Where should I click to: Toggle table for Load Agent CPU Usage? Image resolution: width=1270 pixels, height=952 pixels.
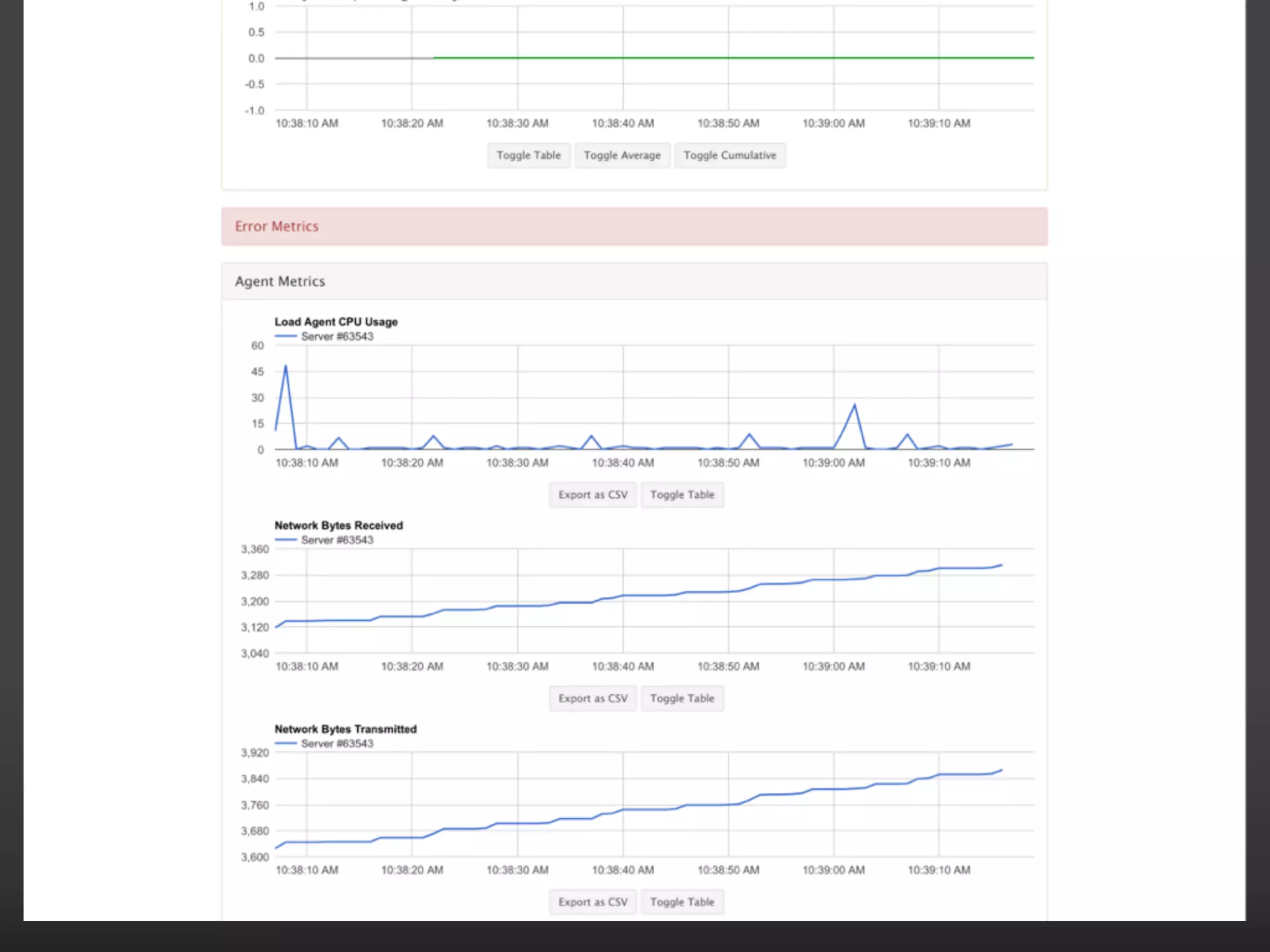pyautogui.click(x=682, y=495)
